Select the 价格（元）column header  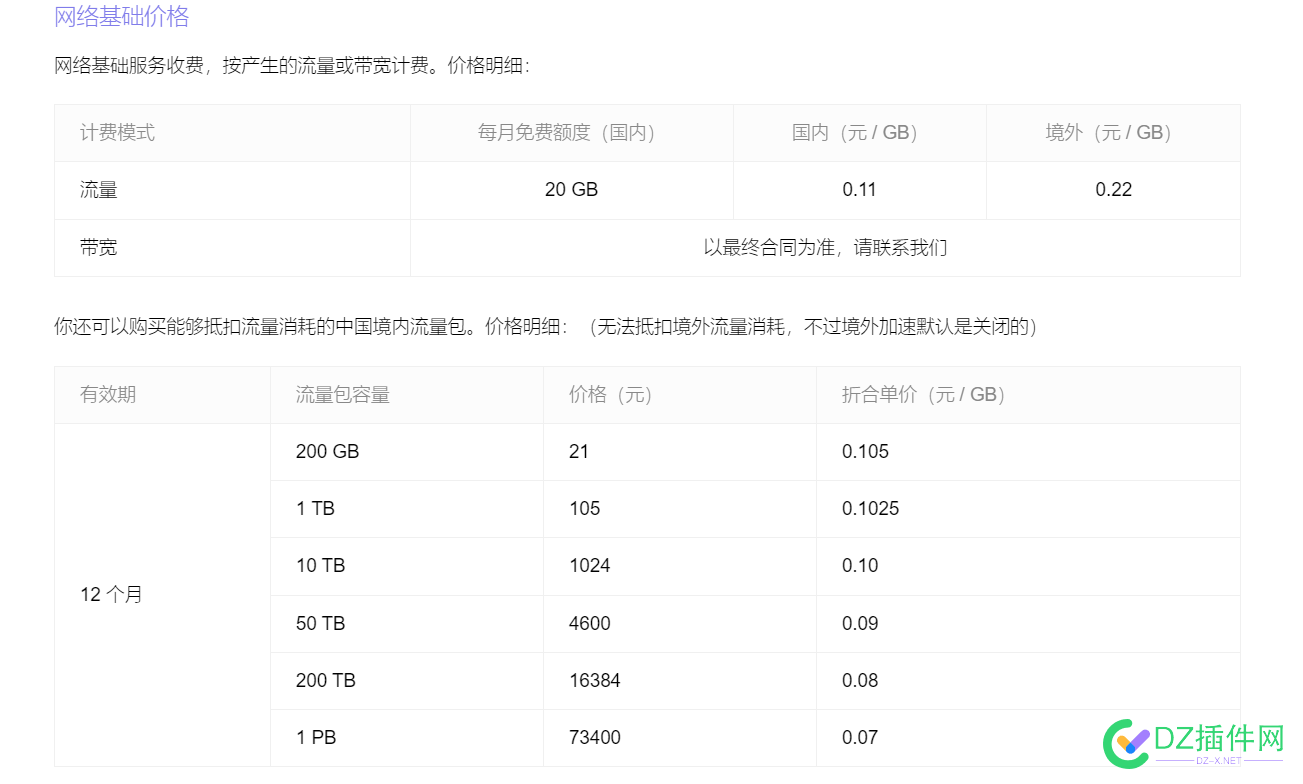coord(680,395)
